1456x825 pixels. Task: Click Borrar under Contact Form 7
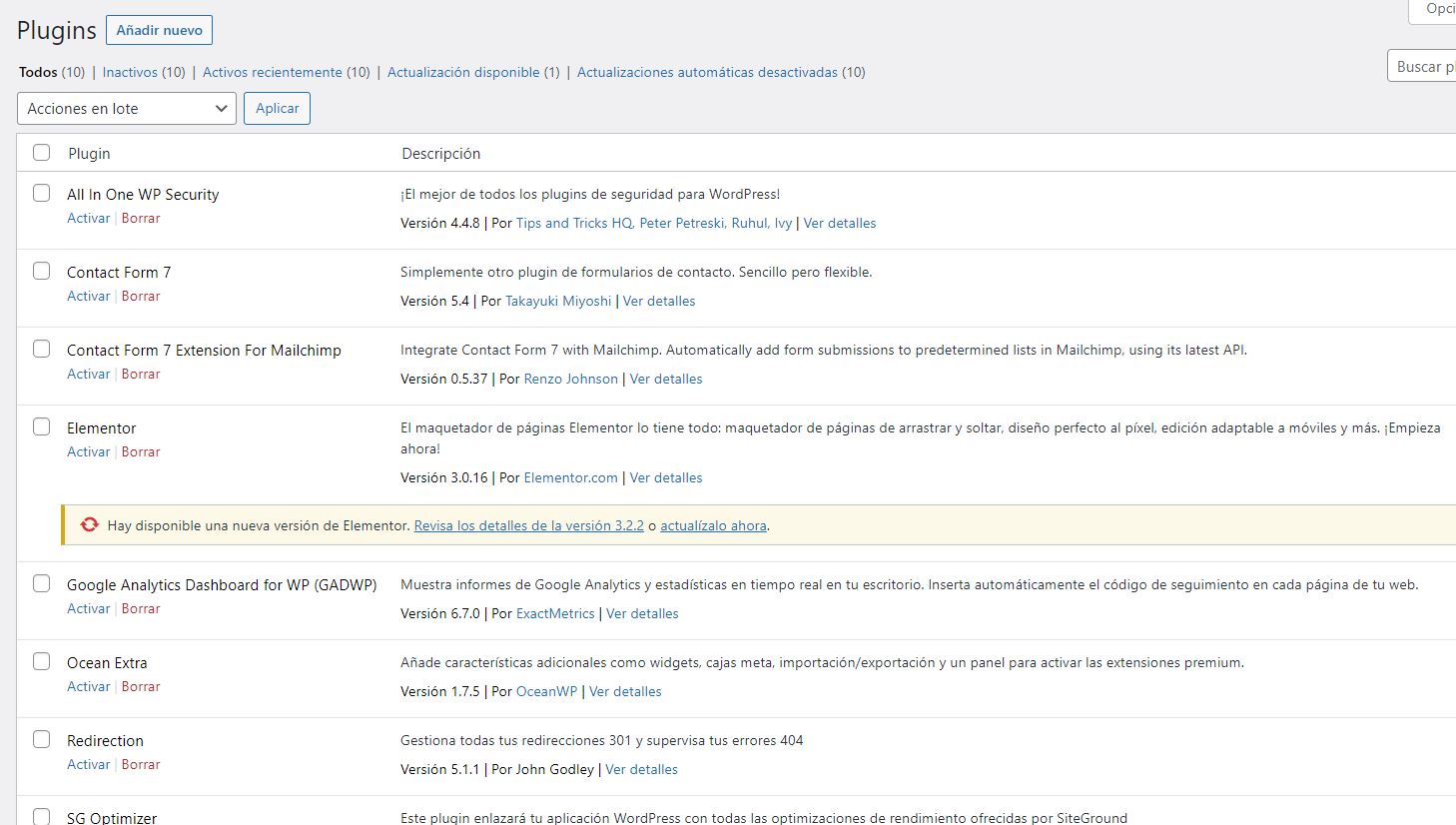coord(141,296)
